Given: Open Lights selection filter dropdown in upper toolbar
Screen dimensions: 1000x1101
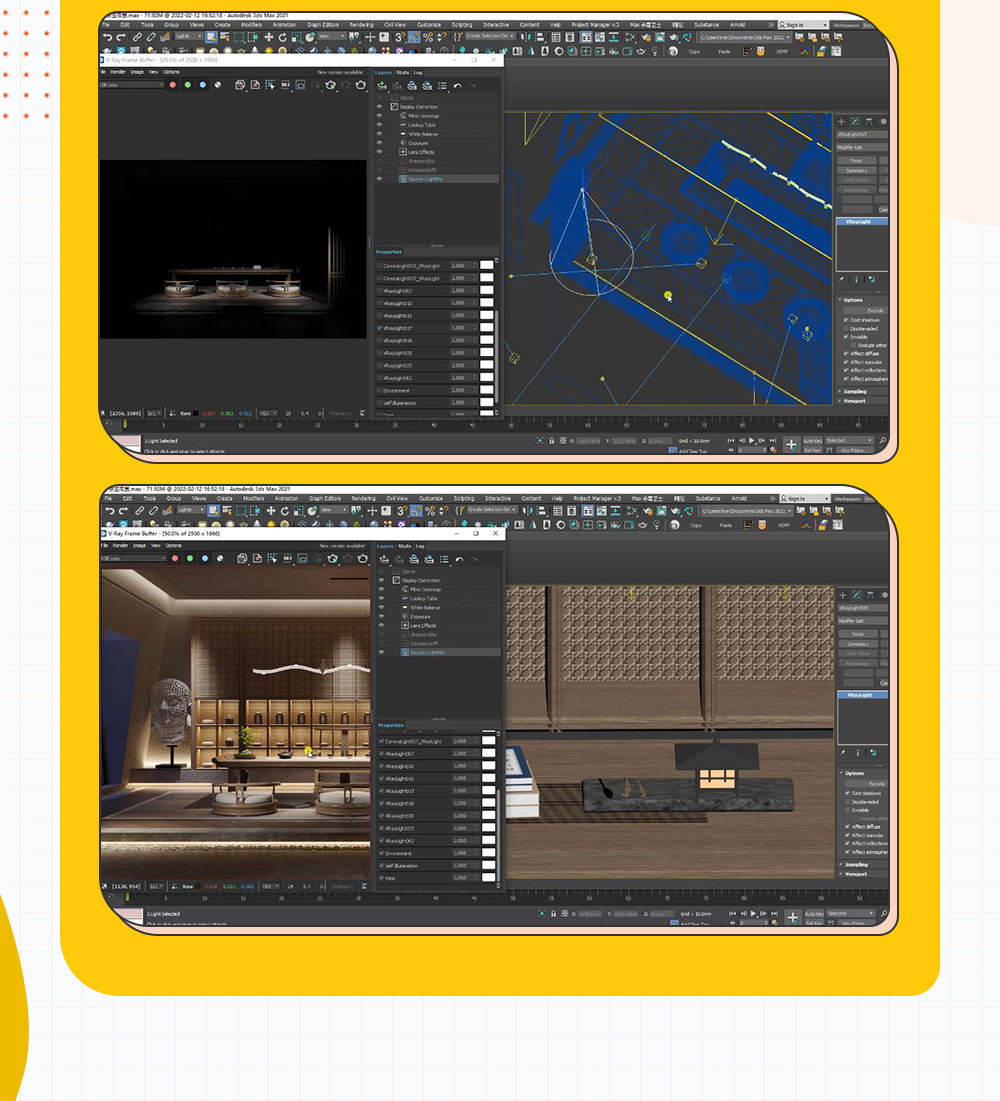Looking at the screenshot, I should (188, 37).
